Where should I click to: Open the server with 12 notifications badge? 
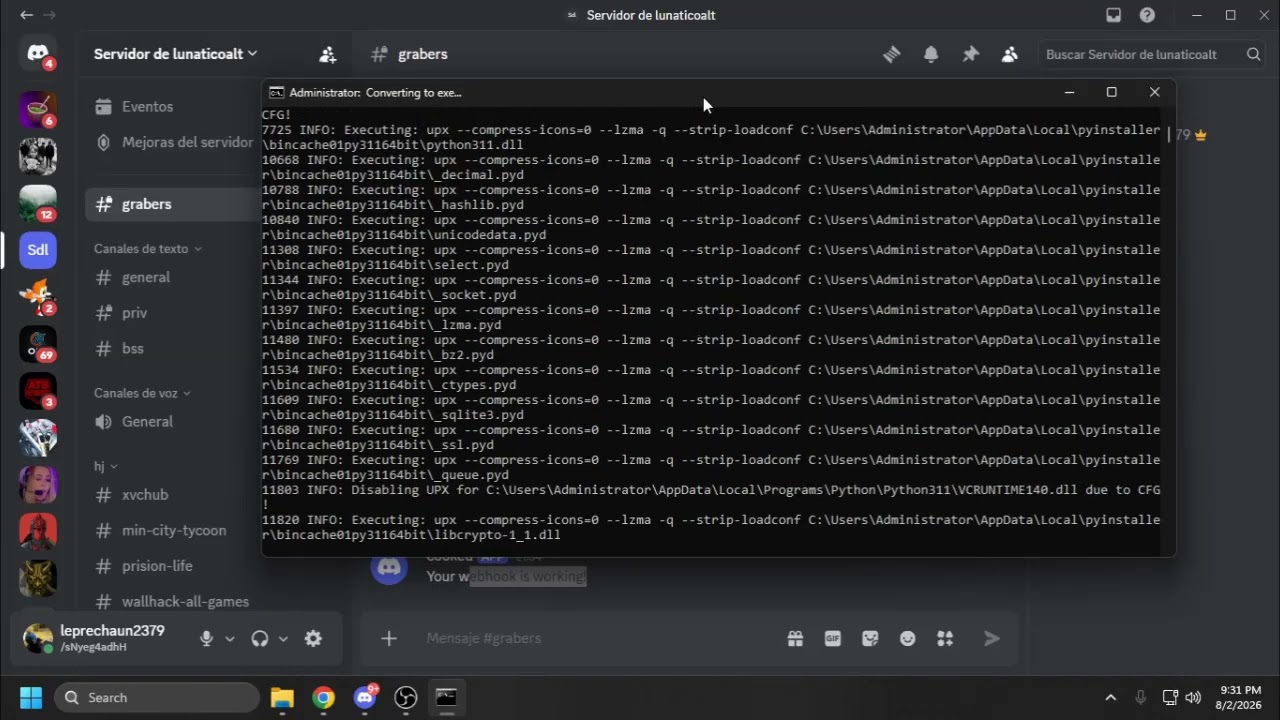point(38,203)
